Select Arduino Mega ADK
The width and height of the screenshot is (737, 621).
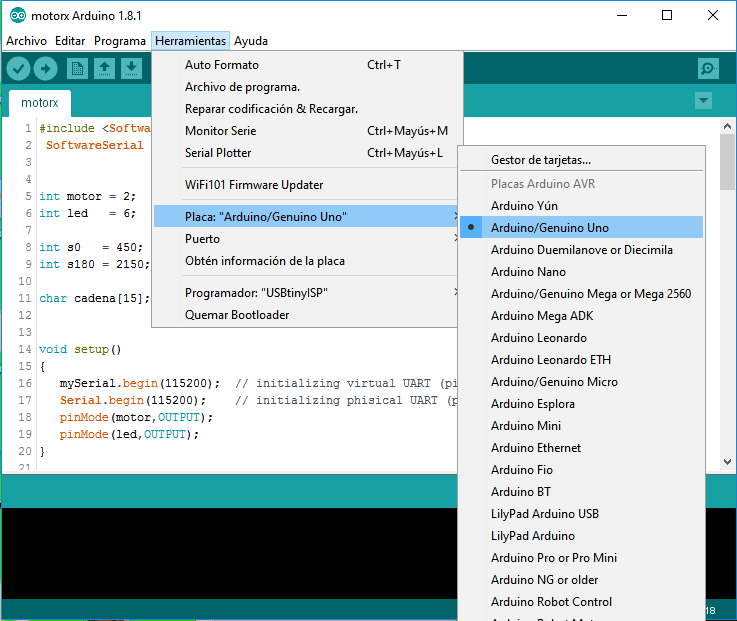tap(581, 315)
